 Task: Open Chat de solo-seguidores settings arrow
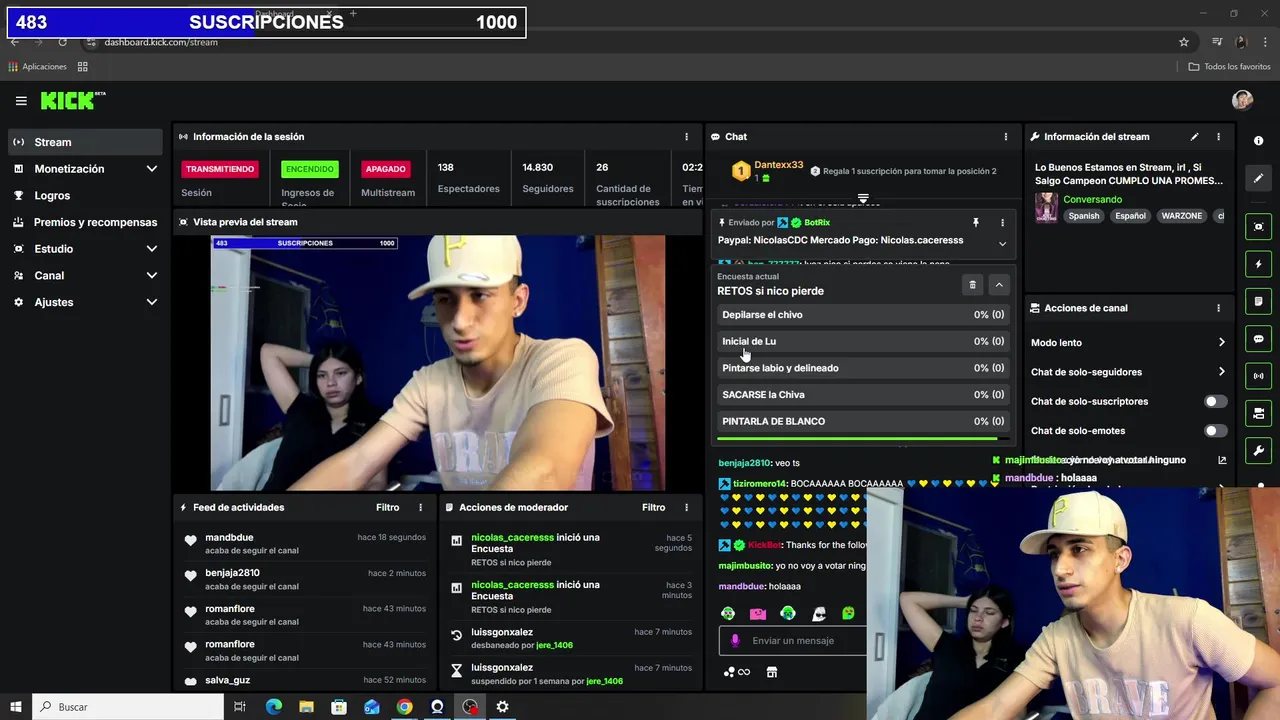(x=1221, y=372)
